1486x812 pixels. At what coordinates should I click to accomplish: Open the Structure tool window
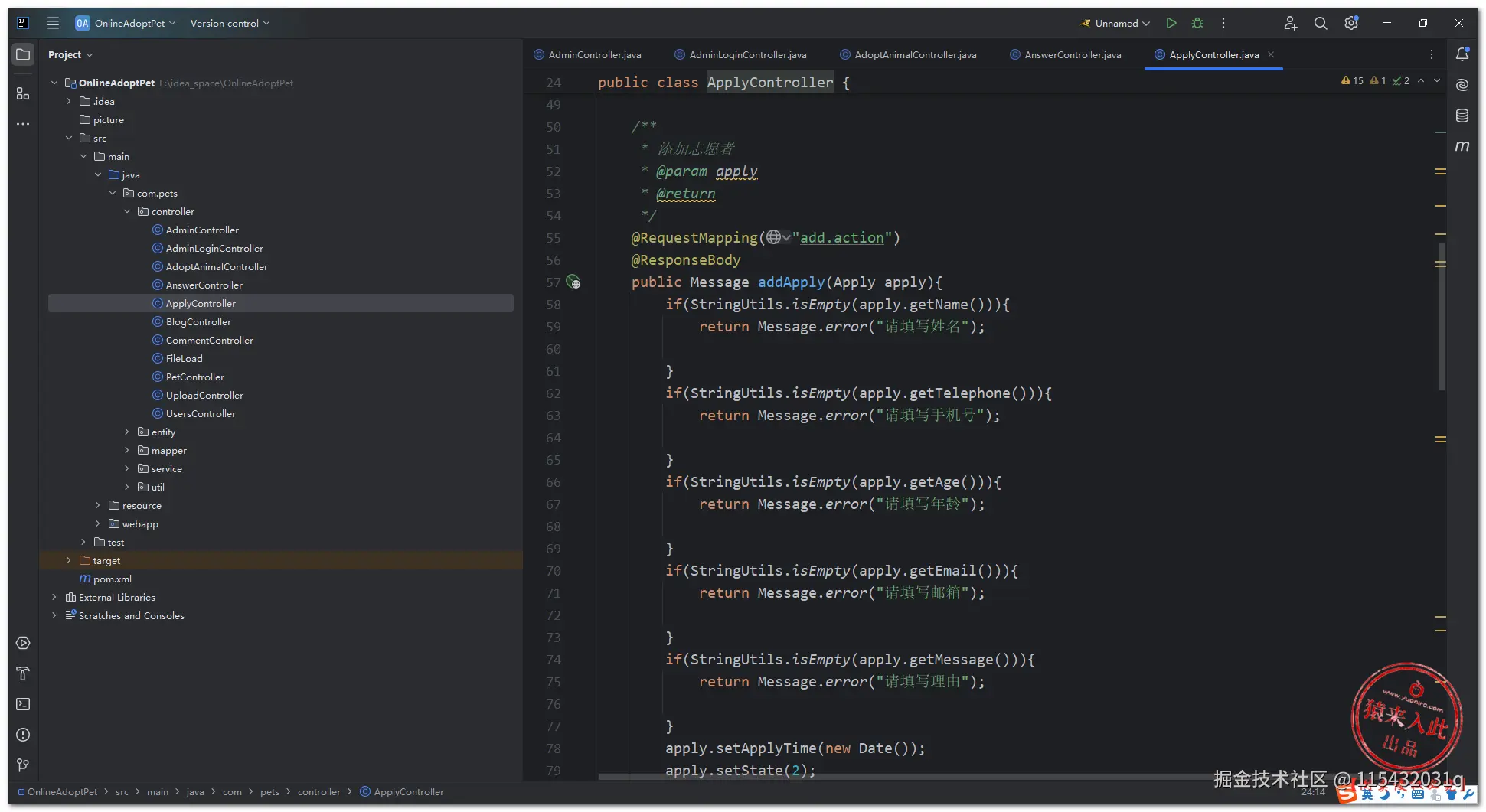[x=23, y=93]
